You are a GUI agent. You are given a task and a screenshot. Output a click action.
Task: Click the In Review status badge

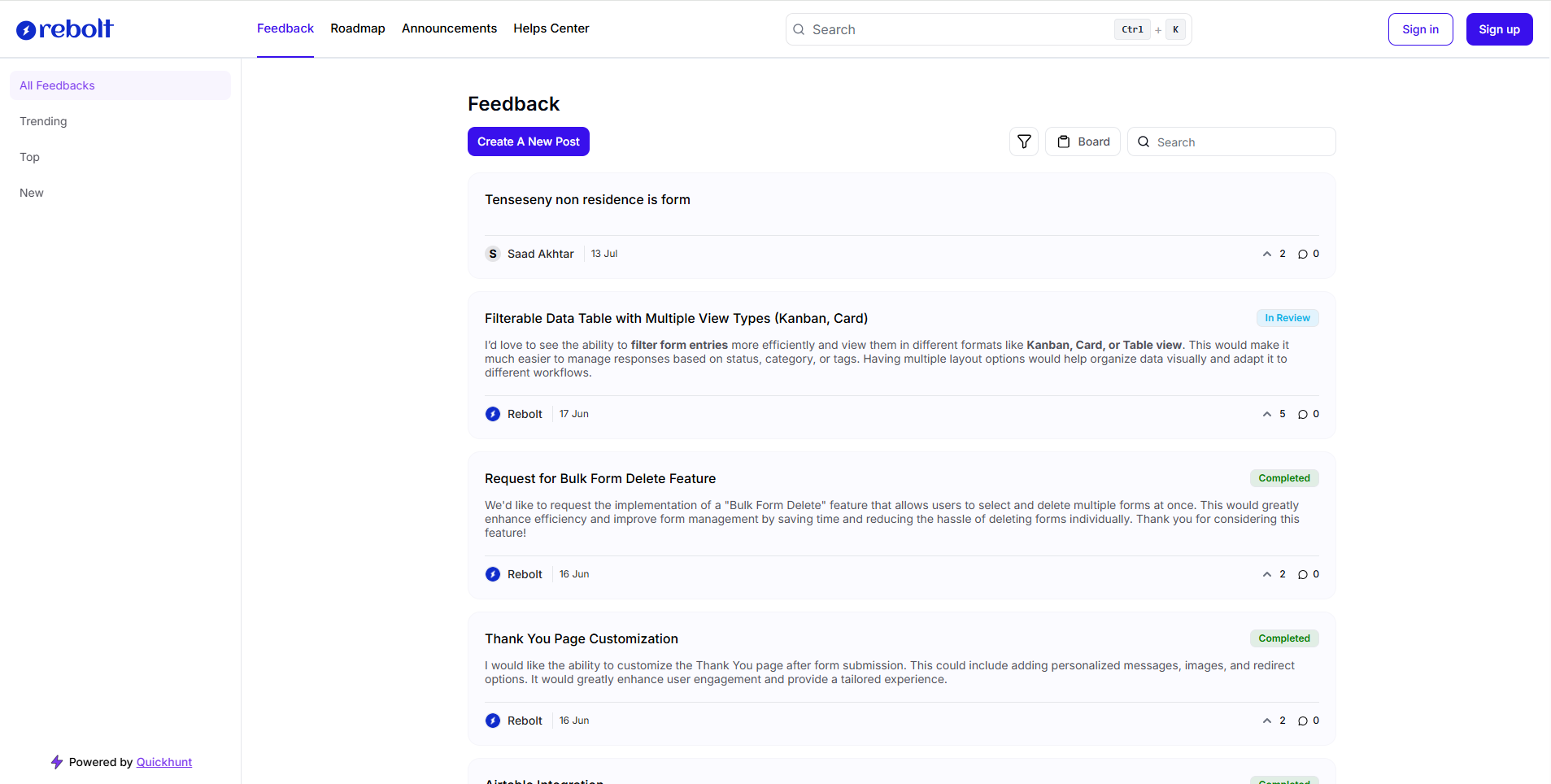[x=1287, y=318]
